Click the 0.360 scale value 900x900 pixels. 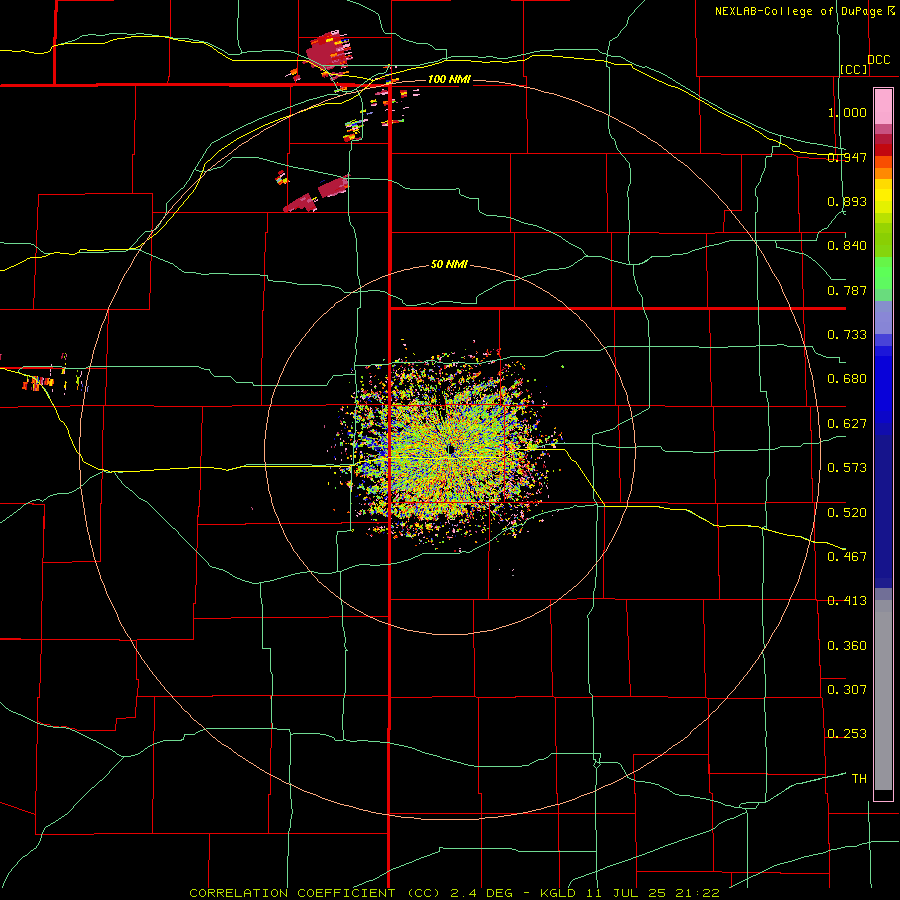847,646
